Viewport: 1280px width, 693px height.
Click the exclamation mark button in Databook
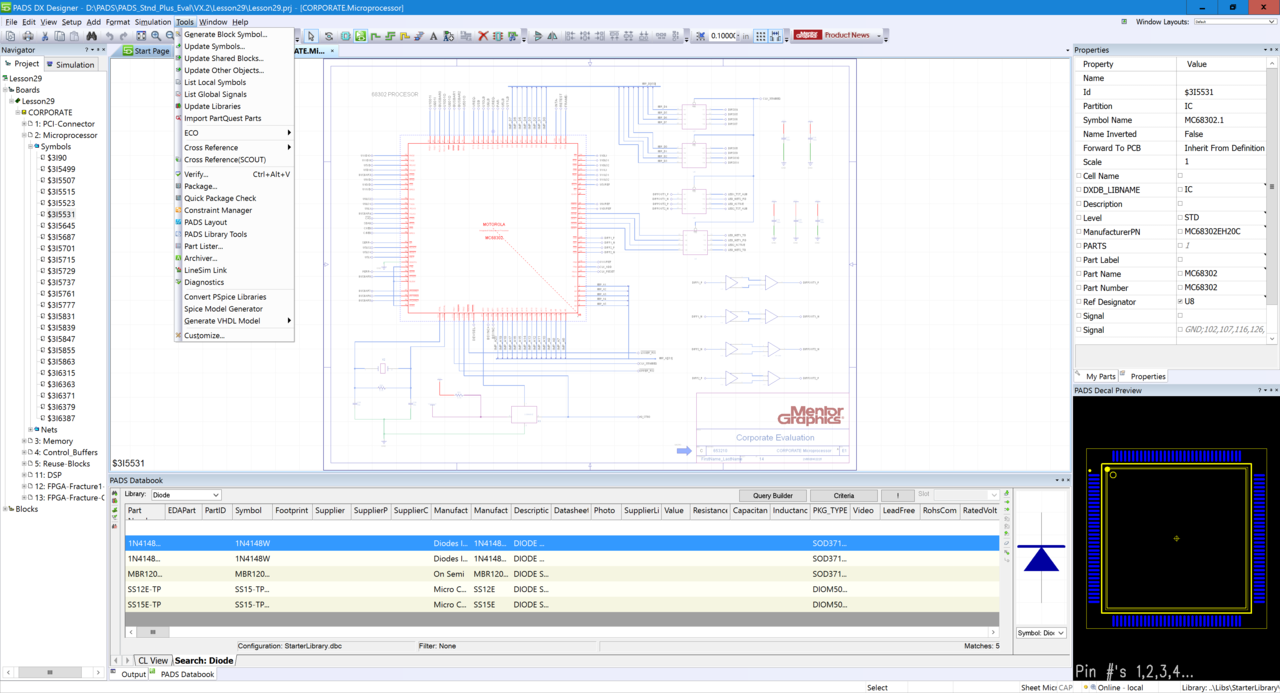[897, 495]
